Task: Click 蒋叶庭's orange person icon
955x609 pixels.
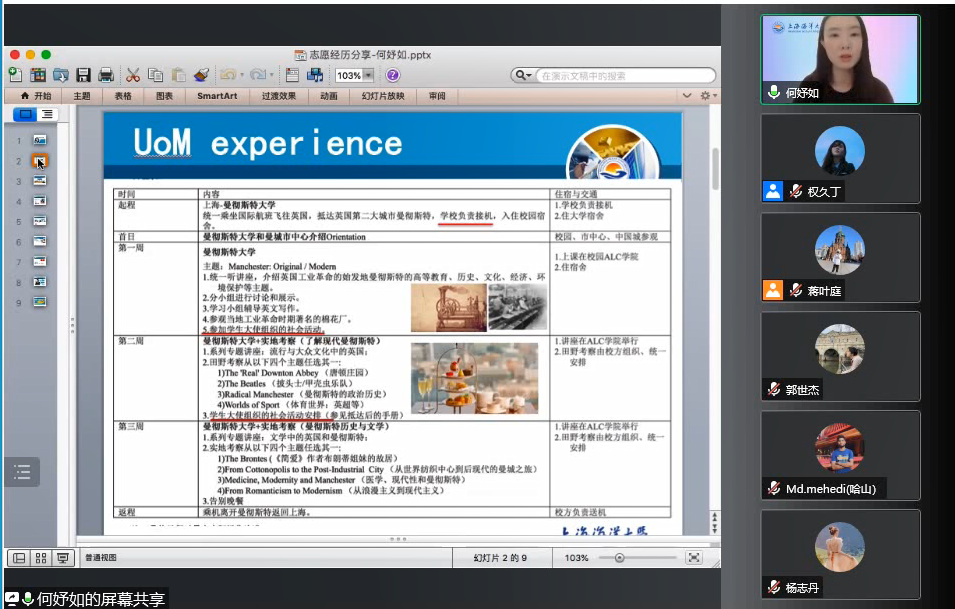Action: (x=773, y=290)
